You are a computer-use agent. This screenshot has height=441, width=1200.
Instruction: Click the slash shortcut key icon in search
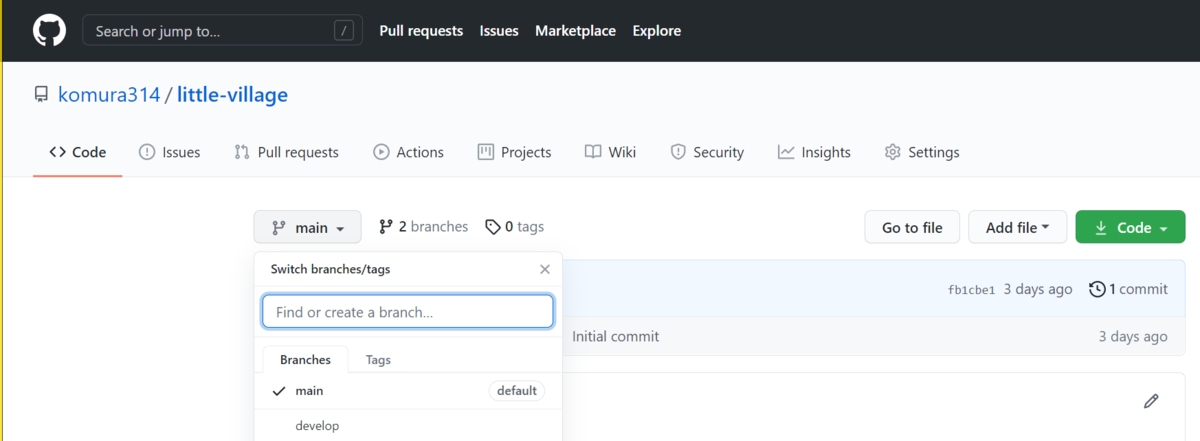pyautogui.click(x=345, y=31)
